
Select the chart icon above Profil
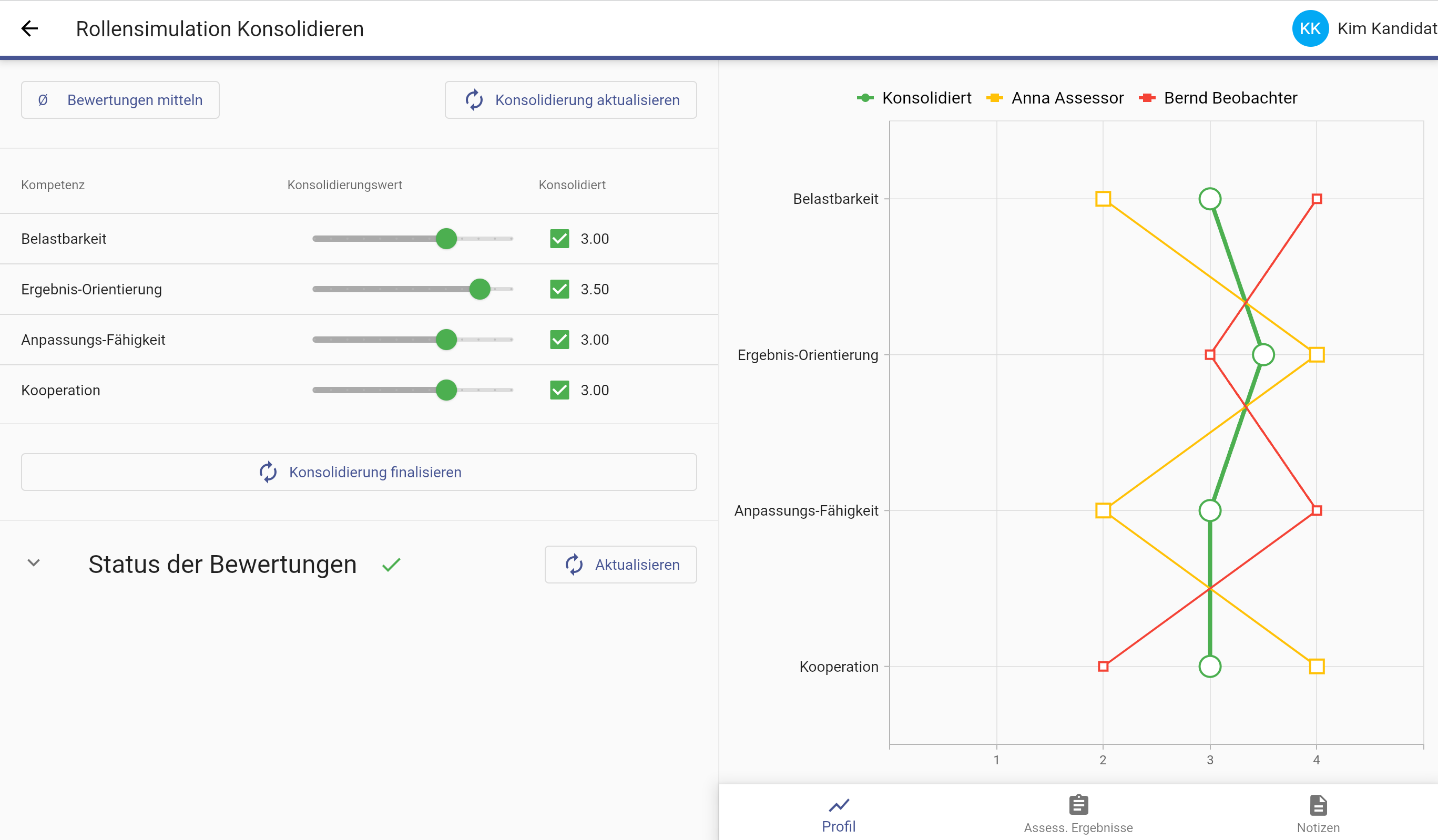838,805
